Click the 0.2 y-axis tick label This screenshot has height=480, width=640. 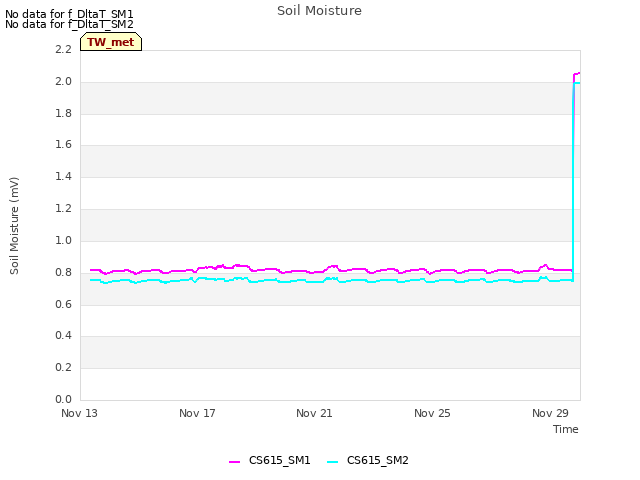point(64,367)
